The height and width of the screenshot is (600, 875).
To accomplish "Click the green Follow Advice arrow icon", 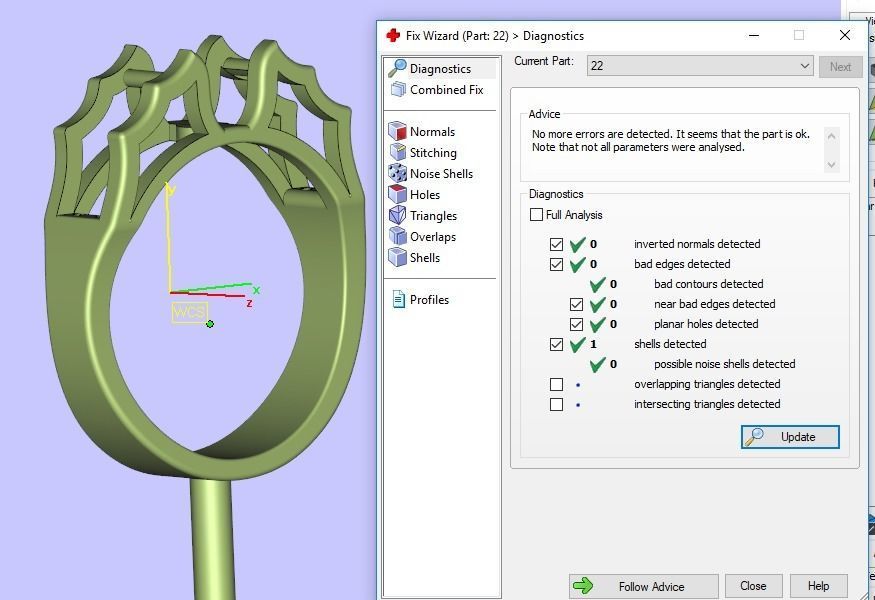I will click(x=584, y=585).
